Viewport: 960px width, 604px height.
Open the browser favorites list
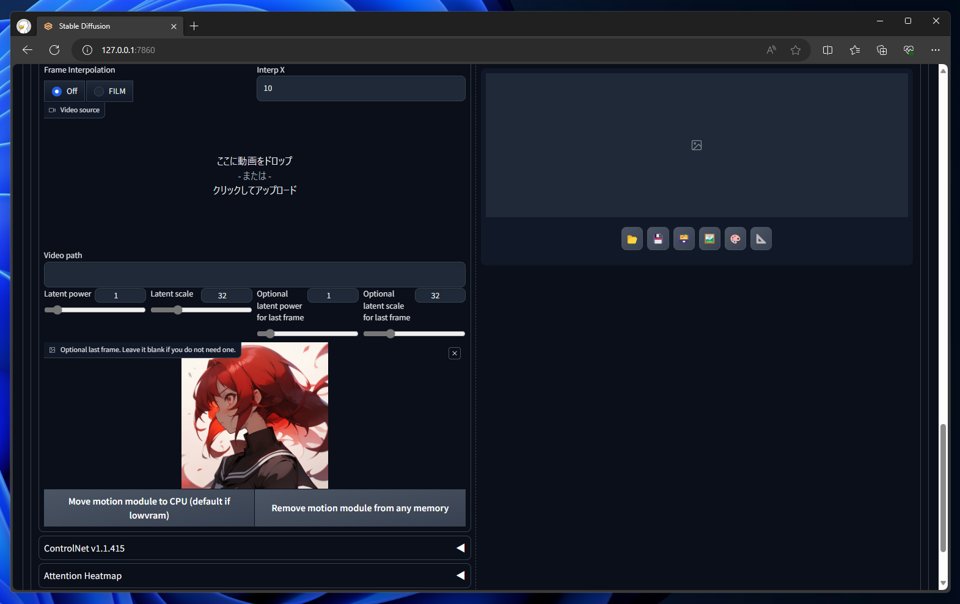855,50
